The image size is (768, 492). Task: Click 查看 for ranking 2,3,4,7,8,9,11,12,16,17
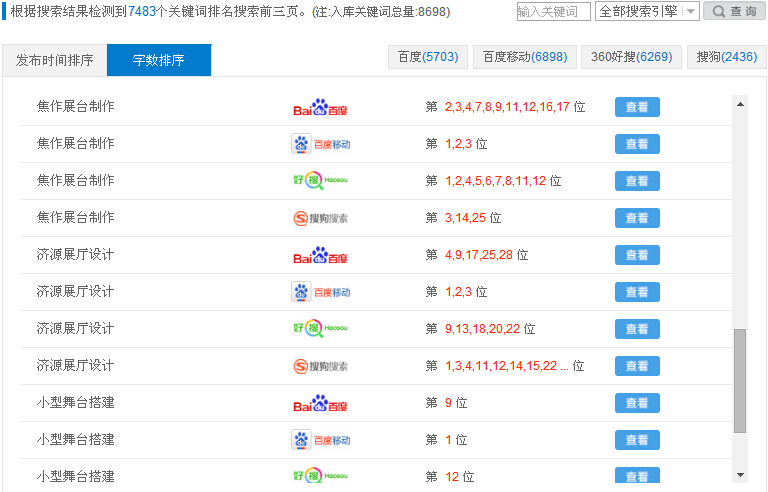point(637,107)
